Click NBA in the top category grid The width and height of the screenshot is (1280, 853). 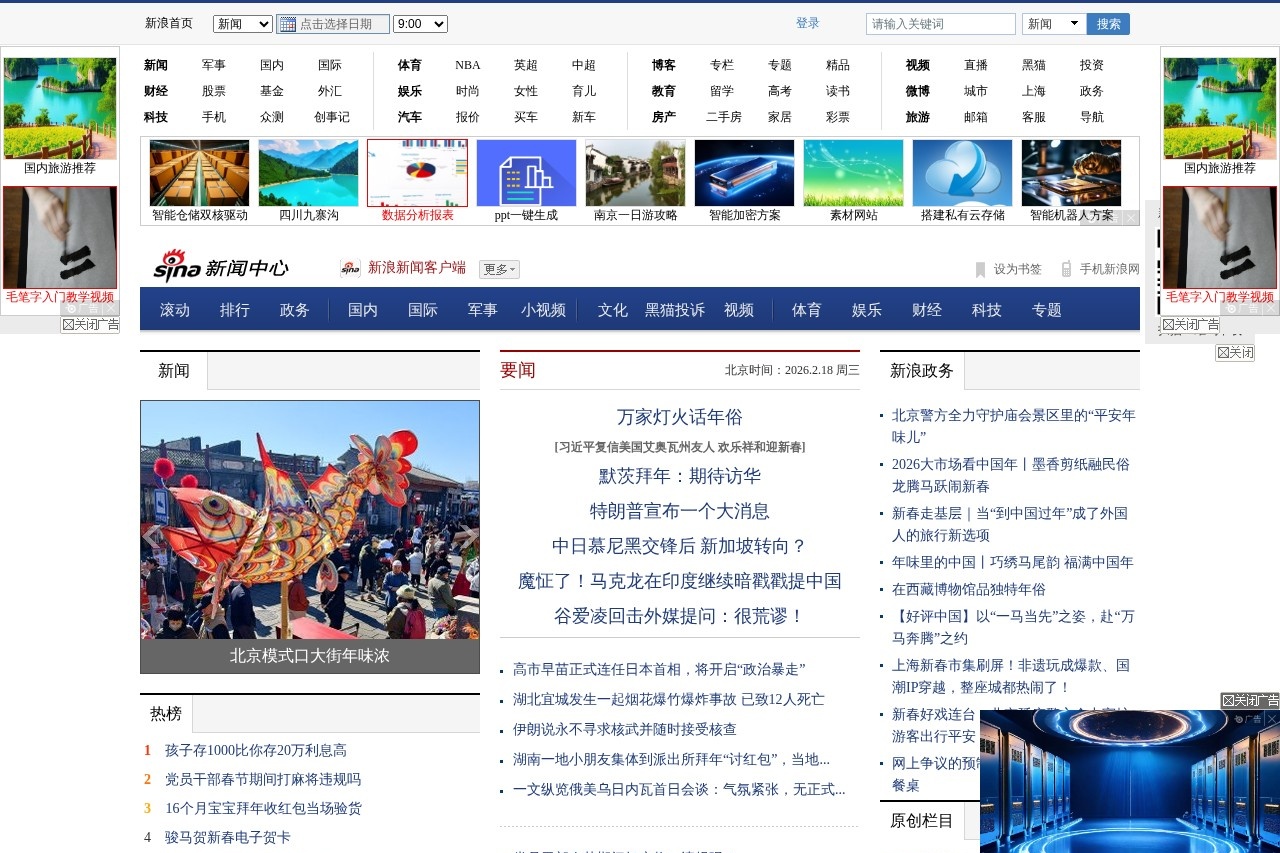(468, 65)
